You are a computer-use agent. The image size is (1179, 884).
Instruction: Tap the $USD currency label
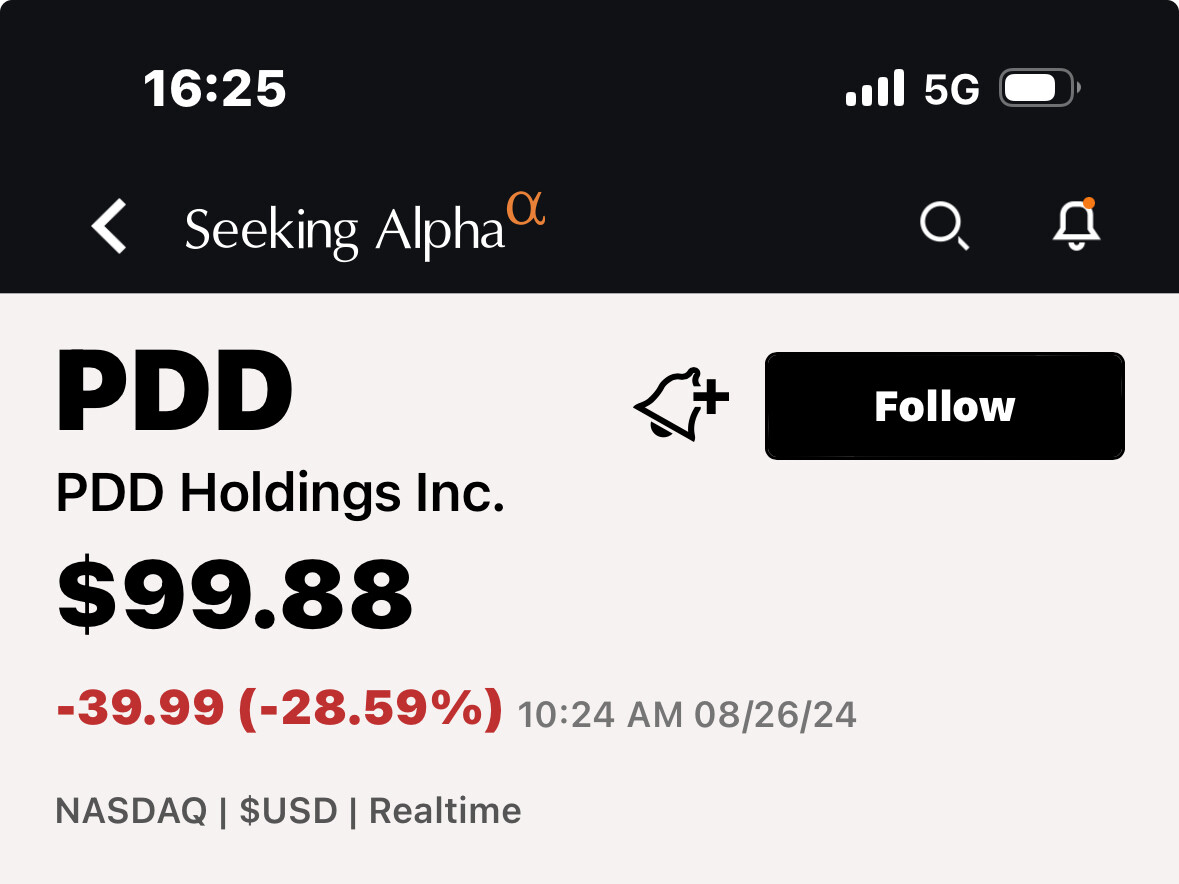pos(288,810)
